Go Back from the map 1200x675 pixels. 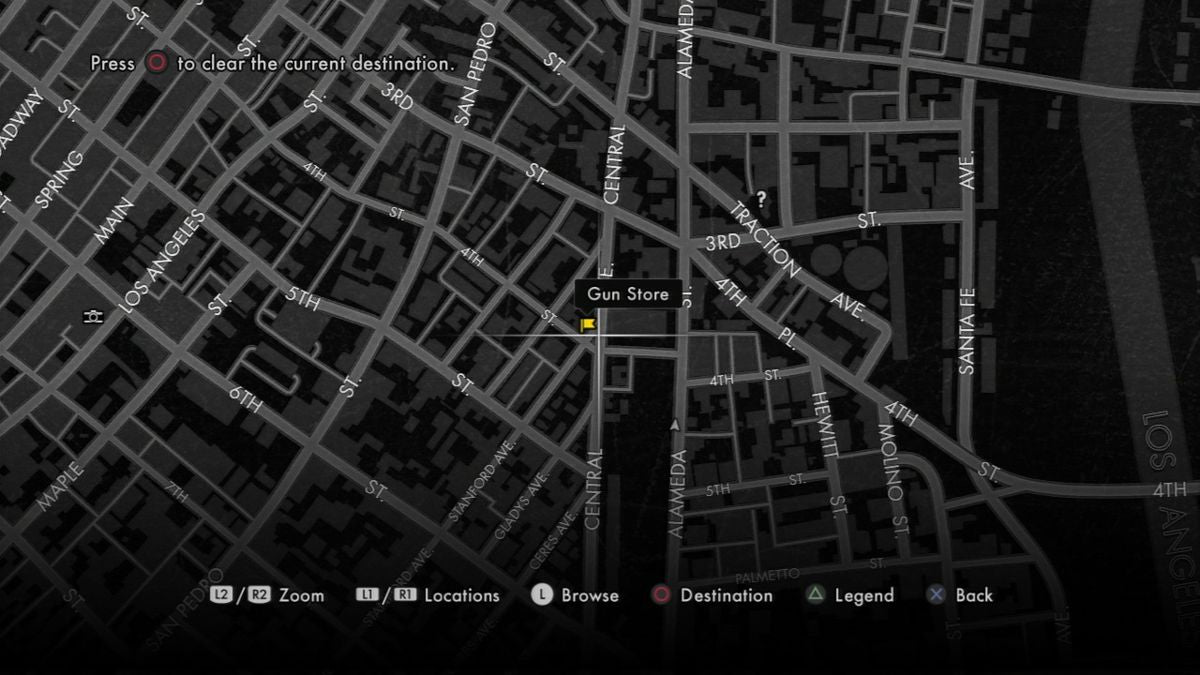[974, 595]
